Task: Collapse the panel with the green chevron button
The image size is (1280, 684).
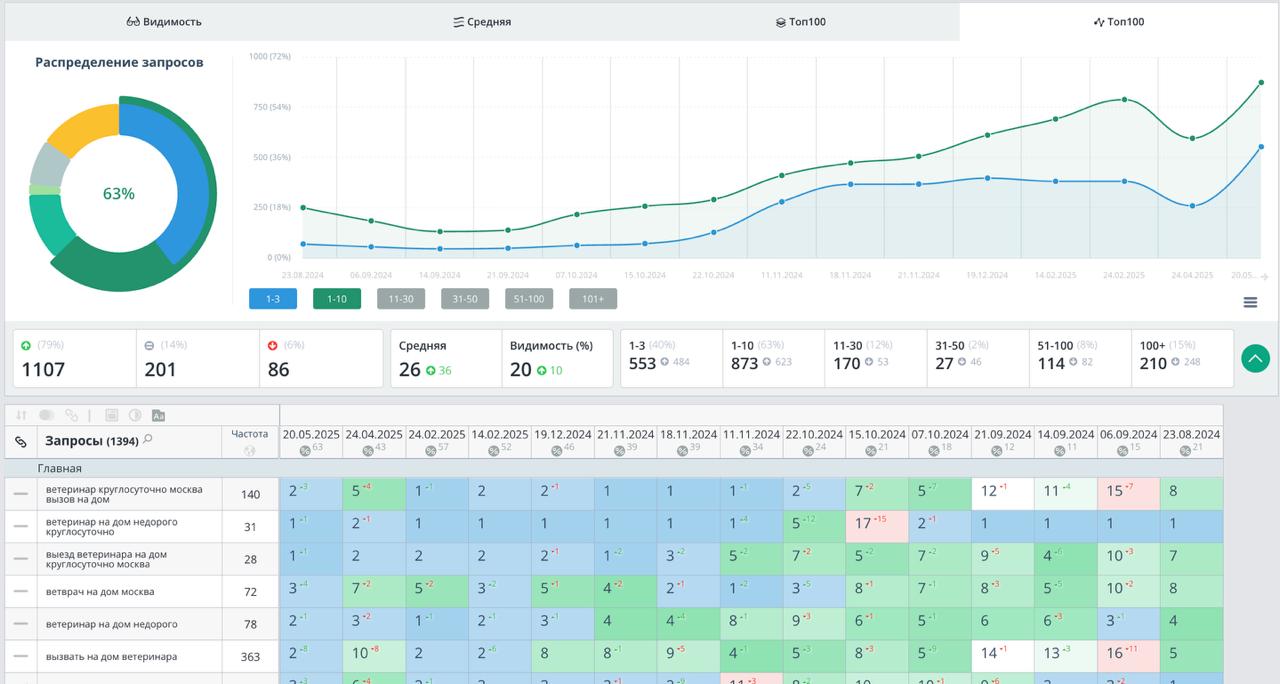Action: coord(1255,358)
